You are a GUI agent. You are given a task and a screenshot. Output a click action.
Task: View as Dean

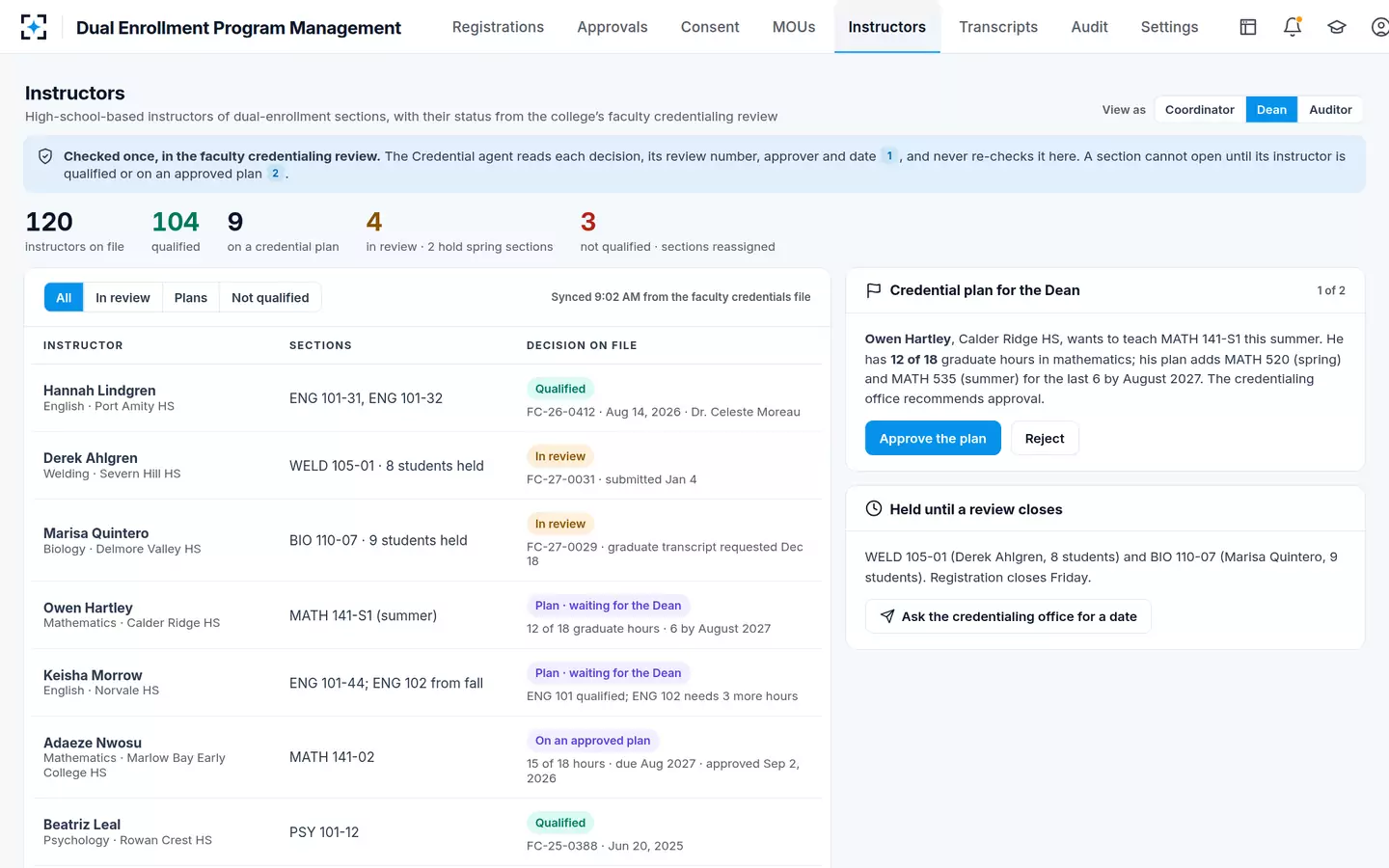(x=1271, y=110)
